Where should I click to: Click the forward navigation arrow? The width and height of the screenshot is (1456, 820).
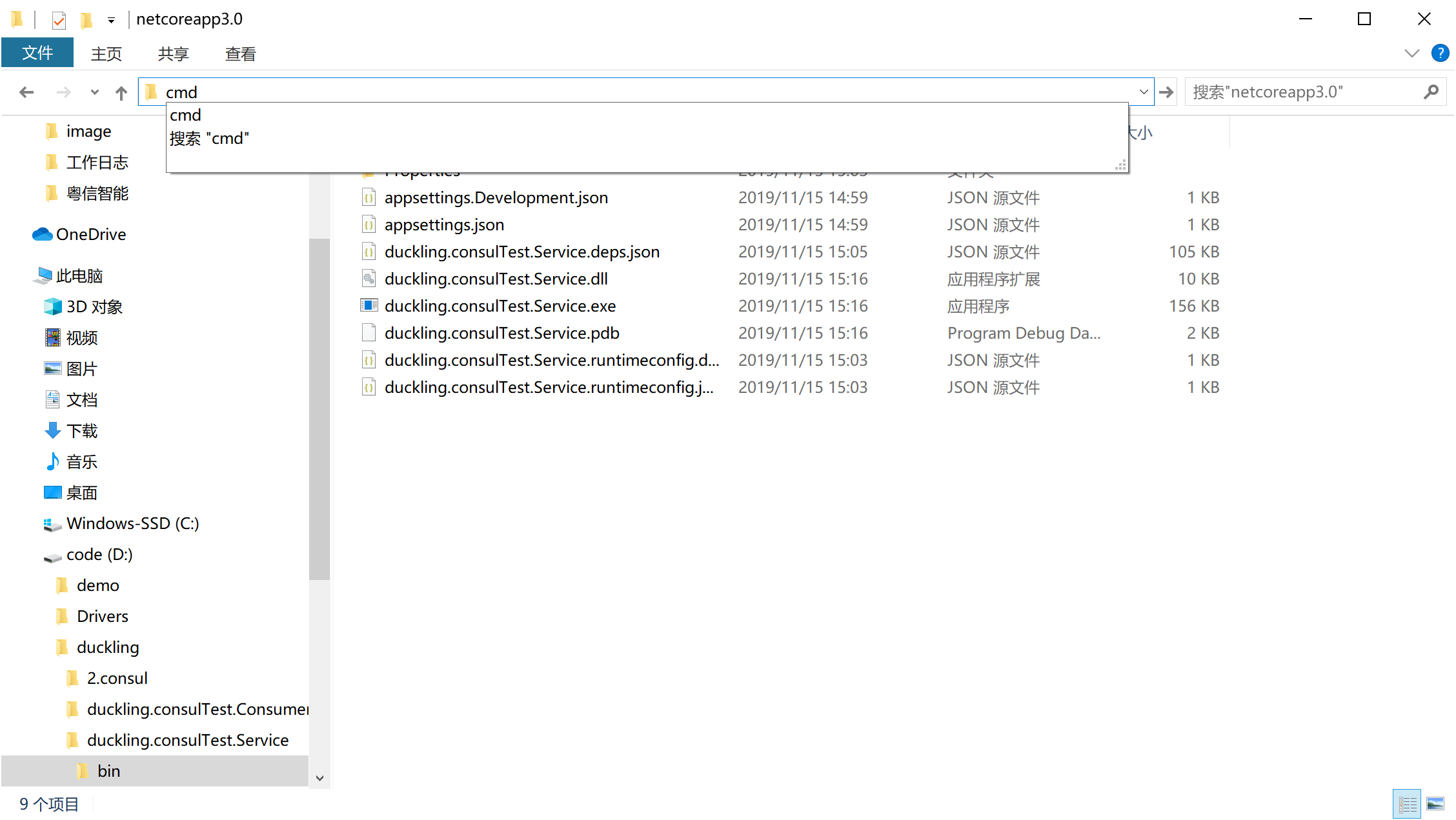point(63,92)
